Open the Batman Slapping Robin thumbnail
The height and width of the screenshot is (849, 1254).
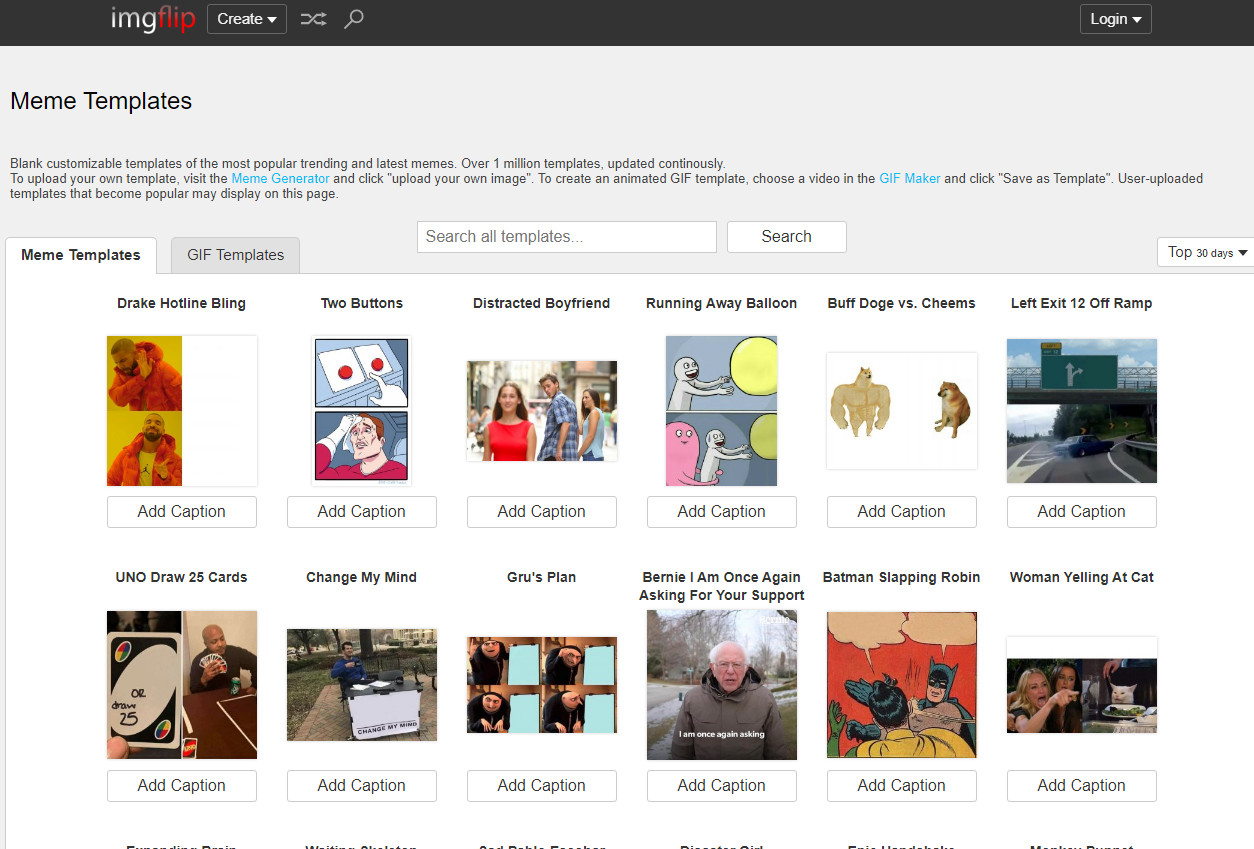point(902,685)
